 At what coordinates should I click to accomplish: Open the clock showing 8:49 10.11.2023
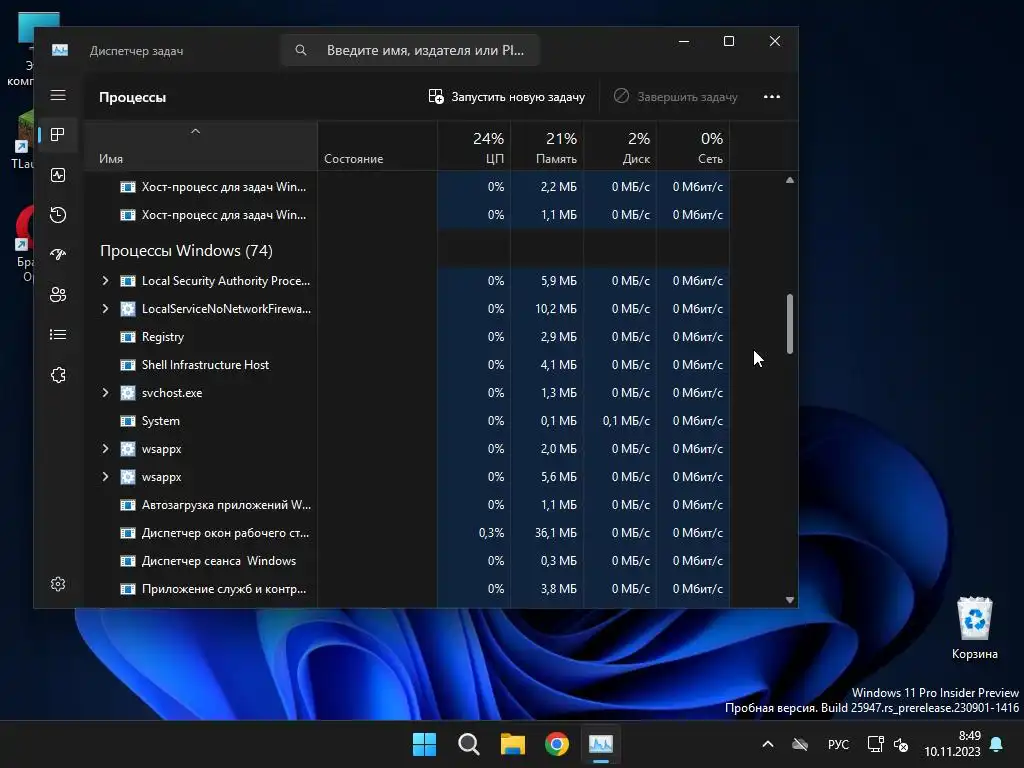[952, 744]
